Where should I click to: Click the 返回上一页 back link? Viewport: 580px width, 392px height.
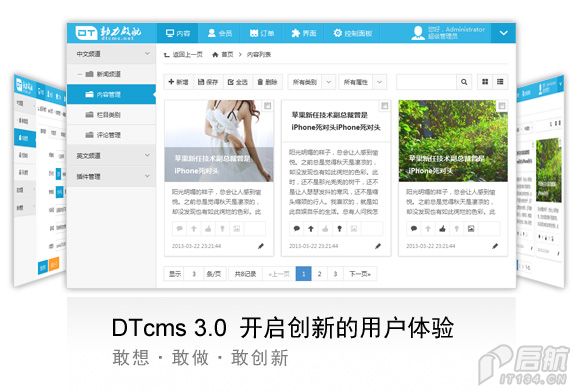183,54
